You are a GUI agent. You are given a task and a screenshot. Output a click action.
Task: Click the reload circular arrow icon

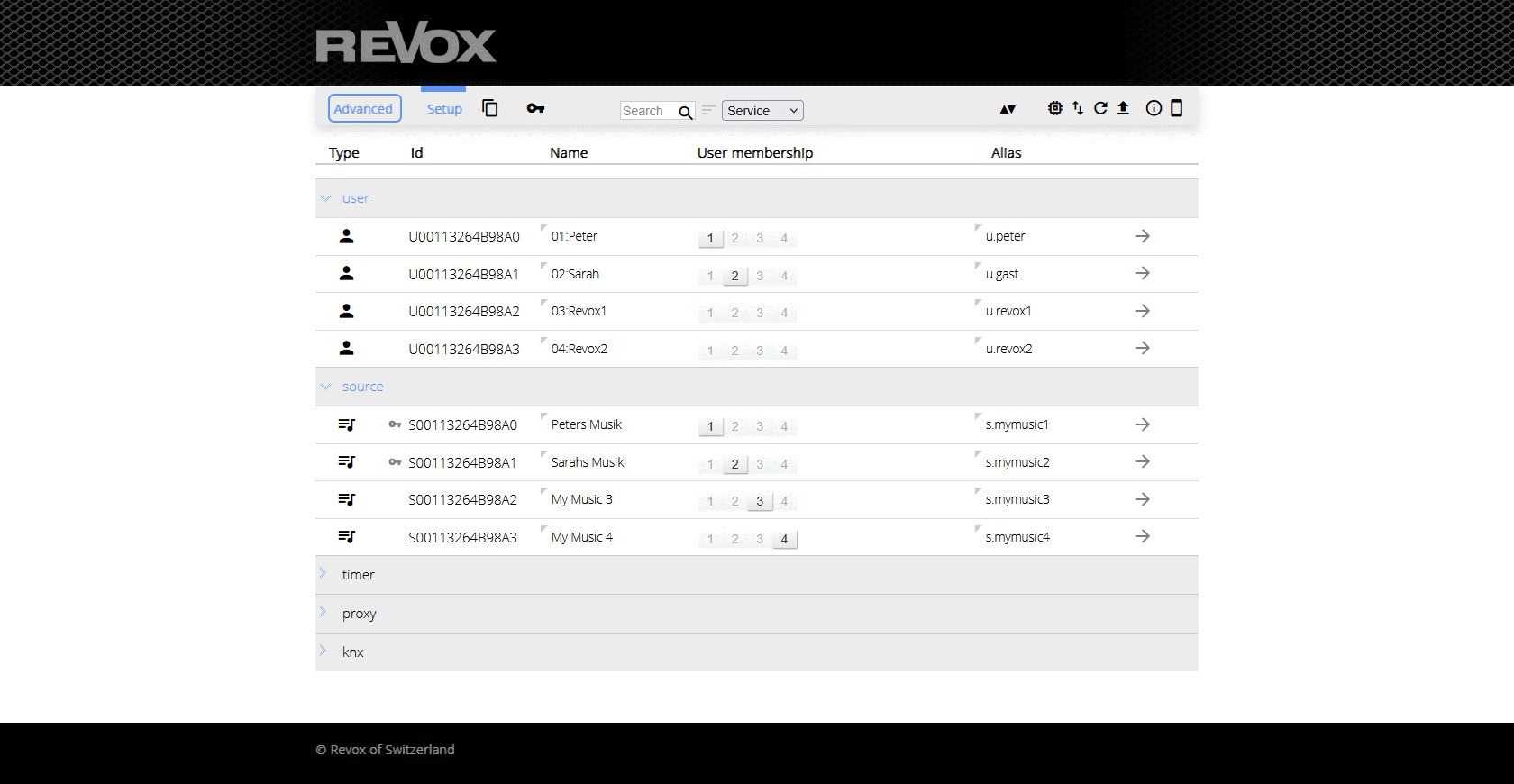[1100, 108]
